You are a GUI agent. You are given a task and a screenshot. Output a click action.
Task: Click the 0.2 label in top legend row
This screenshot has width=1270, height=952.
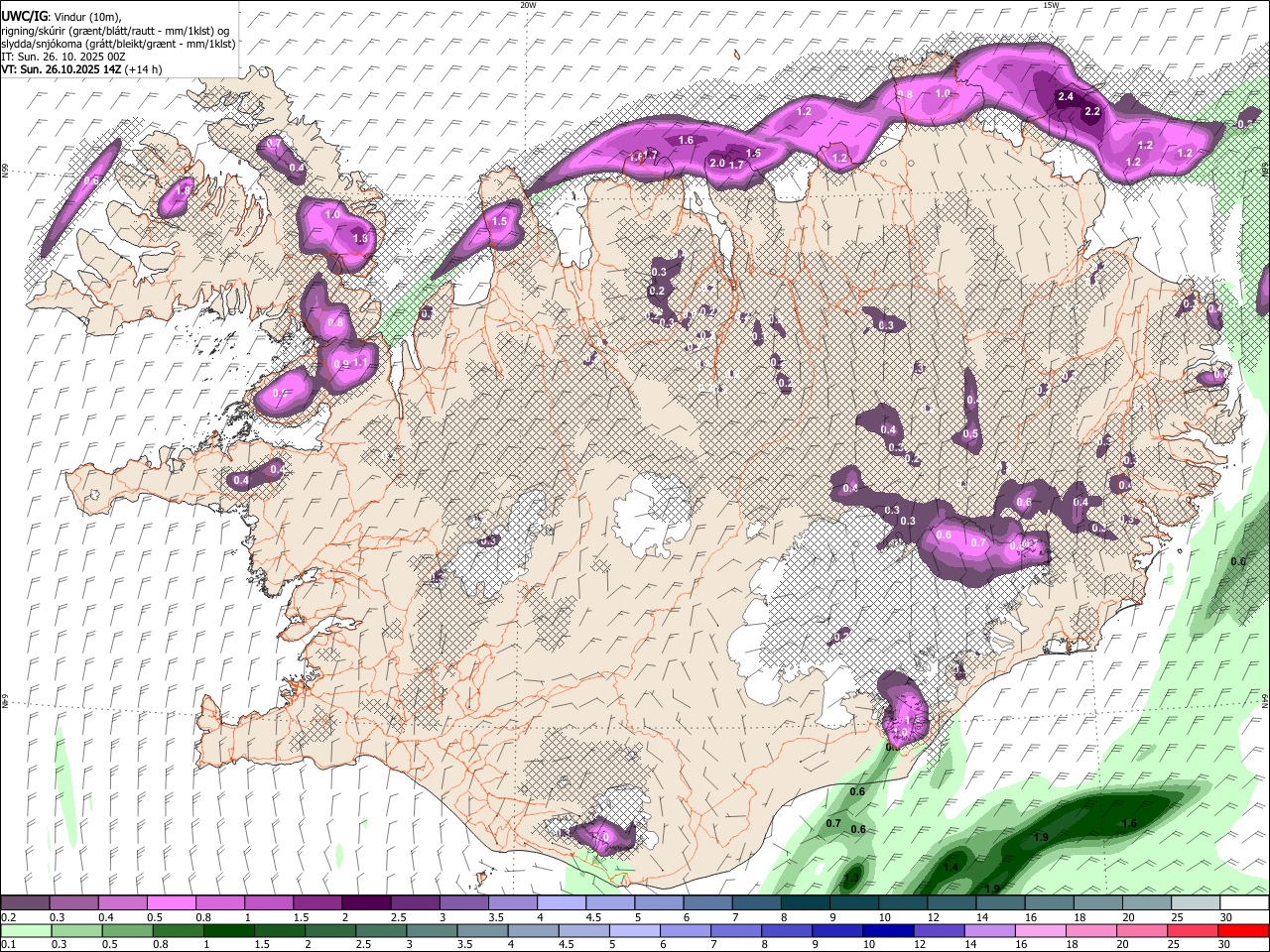pyautogui.click(x=9, y=917)
